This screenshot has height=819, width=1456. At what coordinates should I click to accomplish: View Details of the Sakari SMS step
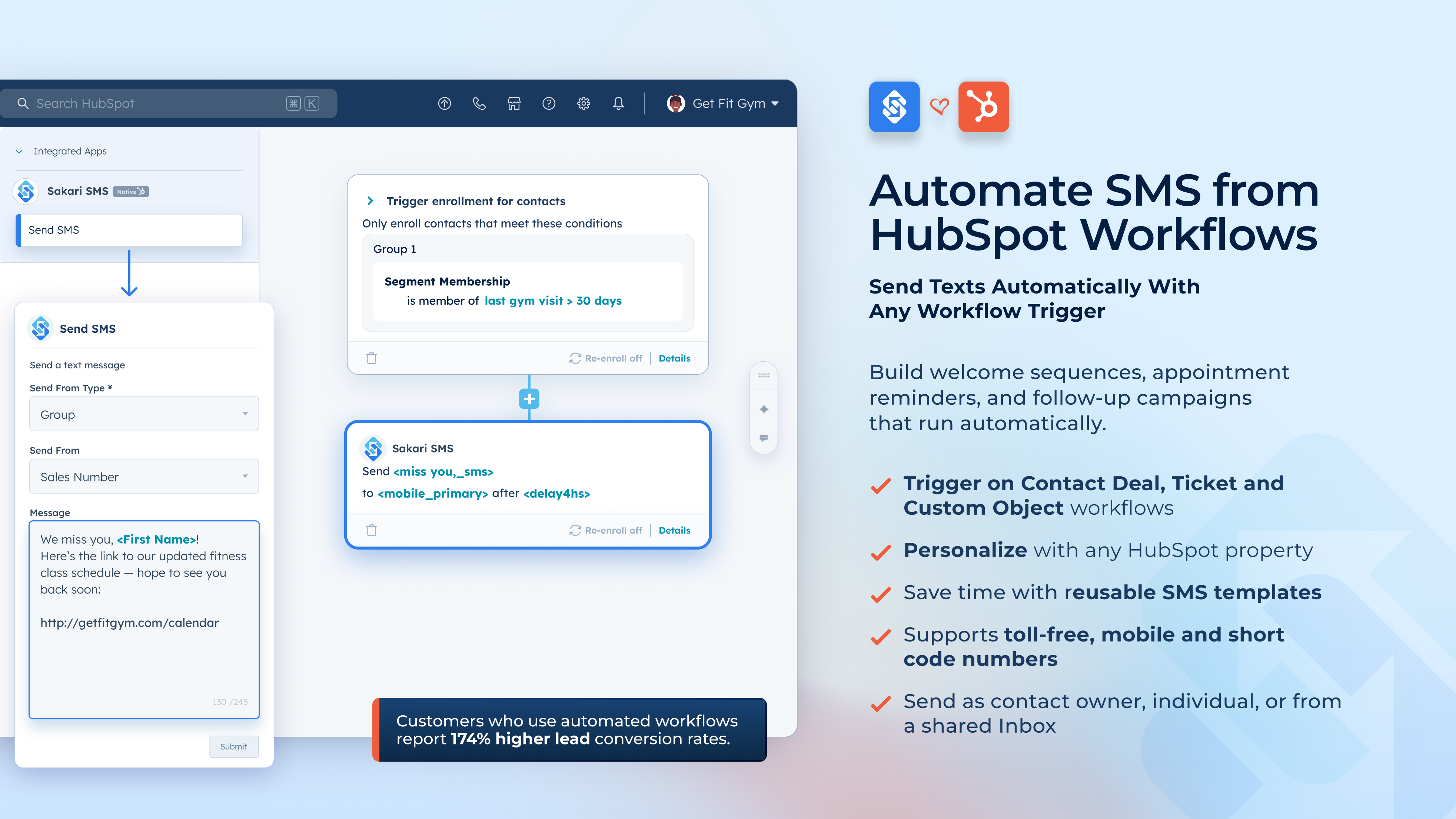click(674, 530)
